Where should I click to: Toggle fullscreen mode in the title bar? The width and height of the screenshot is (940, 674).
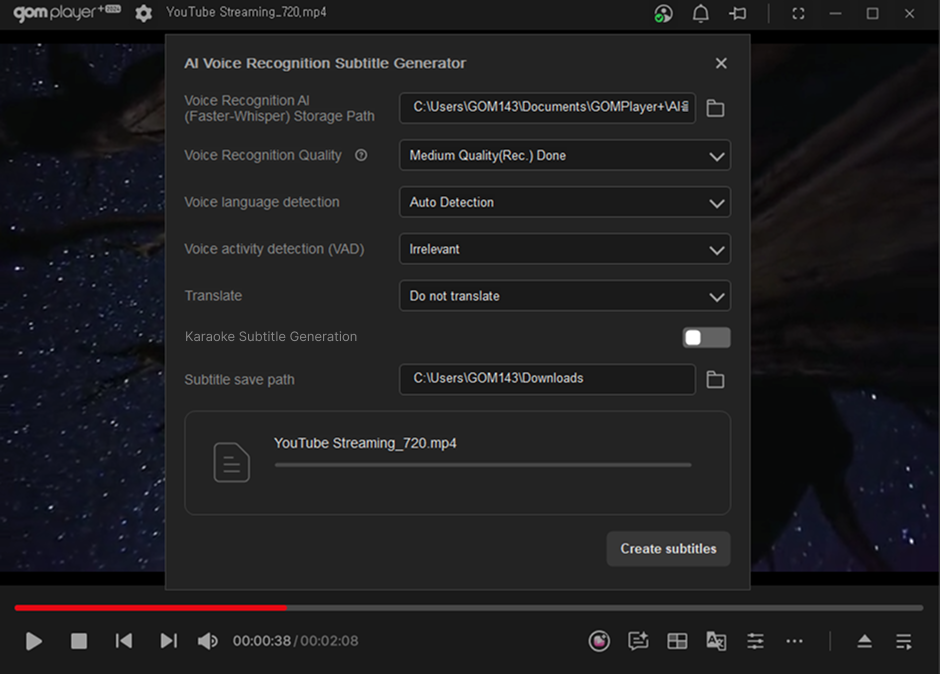pyautogui.click(x=798, y=14)
